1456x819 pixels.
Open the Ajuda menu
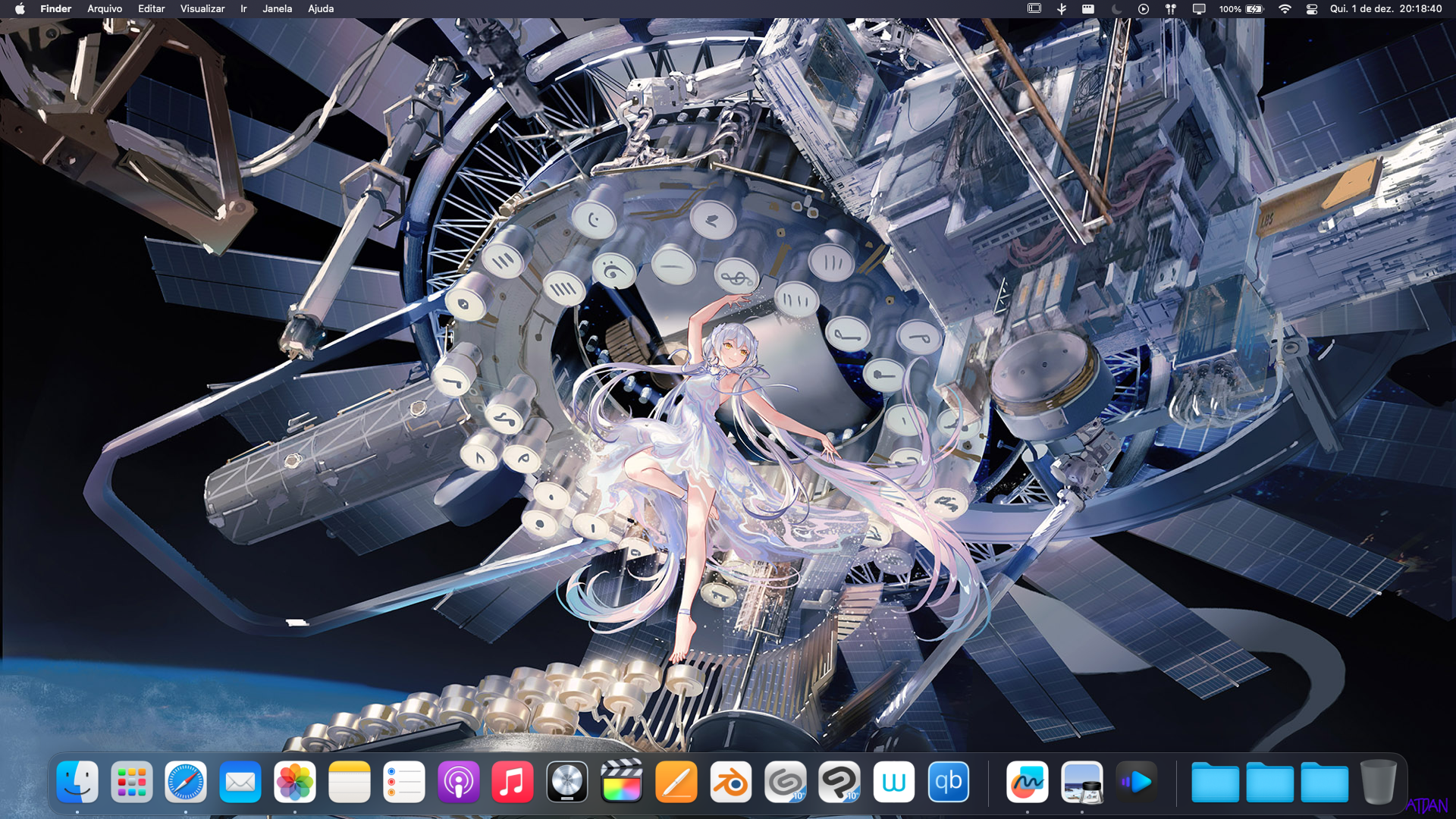click(x=321, y=9)
